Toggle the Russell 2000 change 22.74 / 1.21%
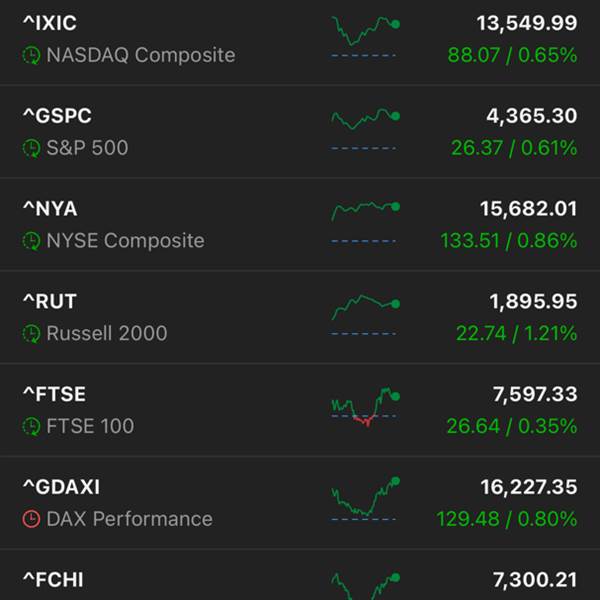 pyautogui.click(x=516, y=333)
